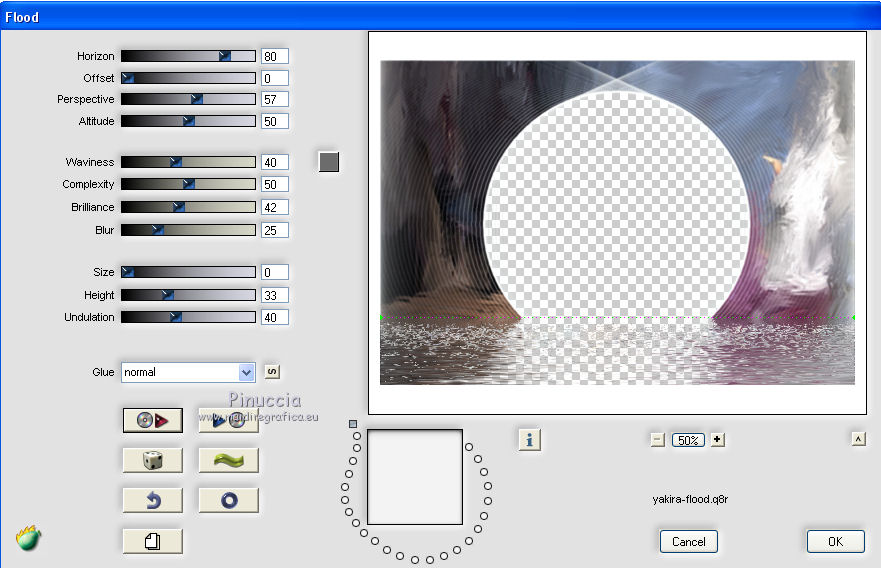Click the 50% zoom level button
Image resolution: width=881 pixels, height=568 pixels.
688,440
